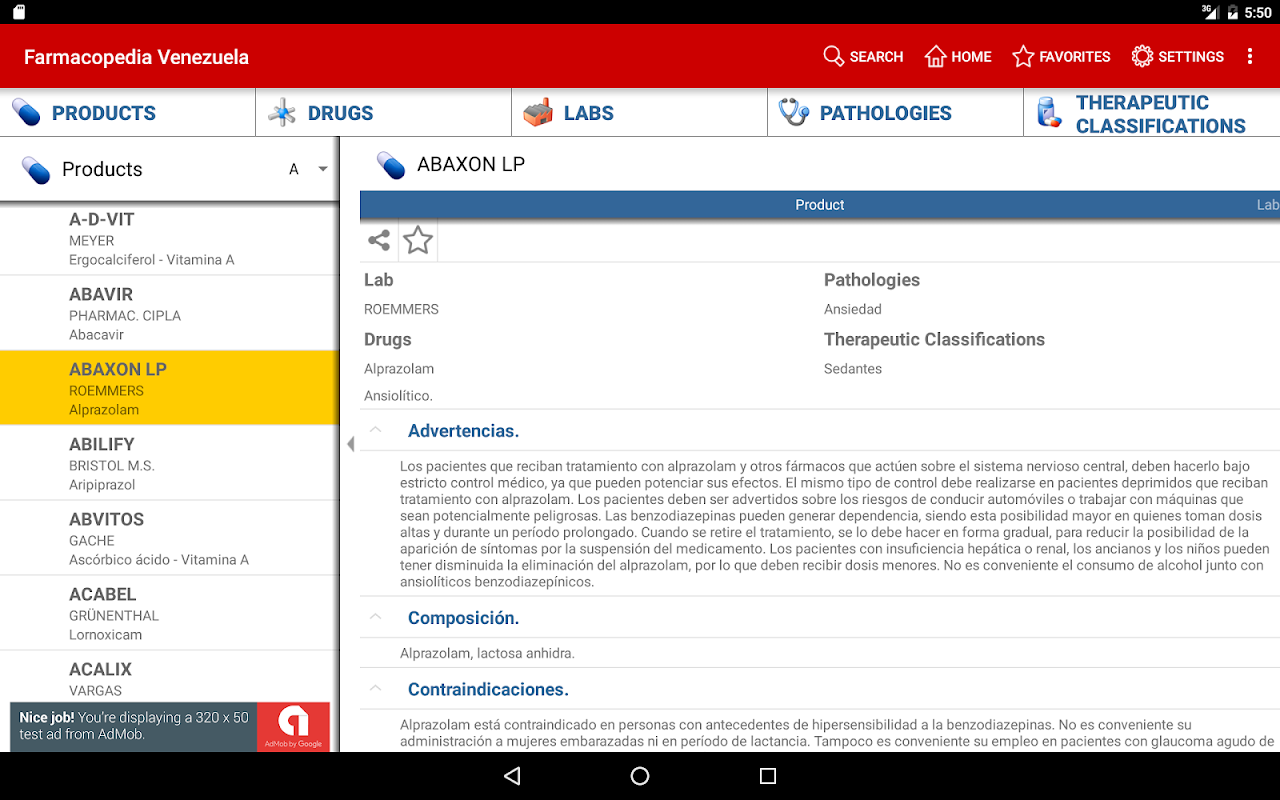Viewport: 1280px width, 800px height.
Task: Open the AdMob test ad banner
Action: tap(170, 727)
